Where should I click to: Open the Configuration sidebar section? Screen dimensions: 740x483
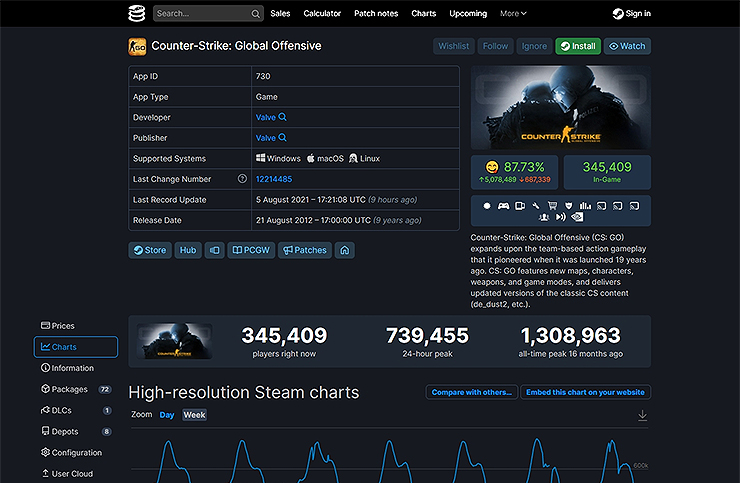pyautogui.click(x=71, y=452)
